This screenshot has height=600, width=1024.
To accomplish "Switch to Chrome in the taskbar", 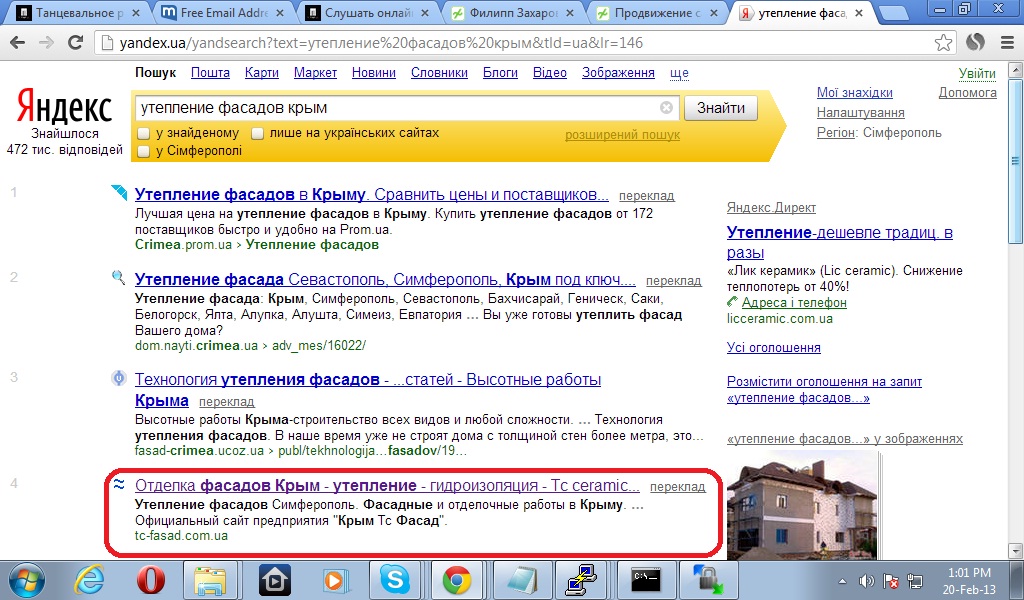I will tap(457, 580).
